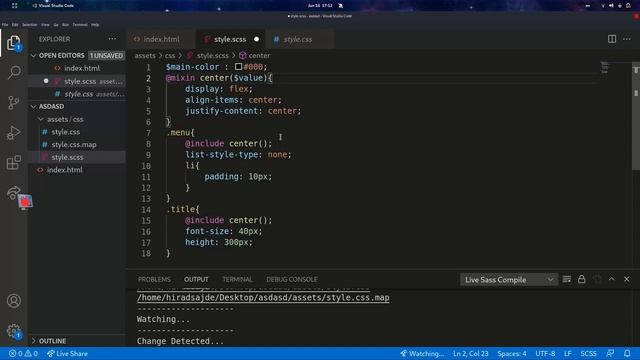Switch to the style.css editor tab

300,39
